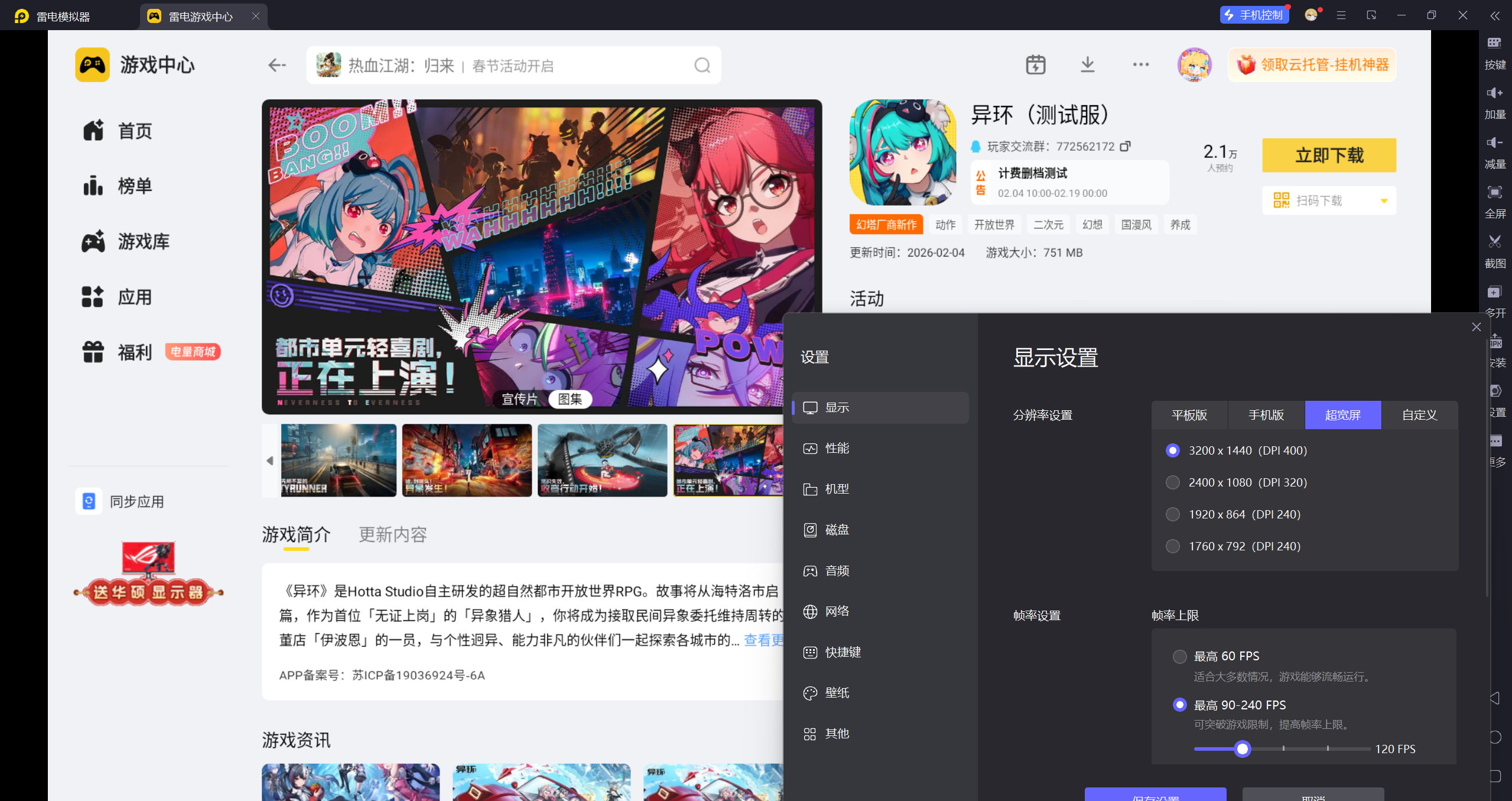Image resolution: width=1512 pixels, height=801 pixels.
Task: Open the three-dots more menu
Action: 1140,64
